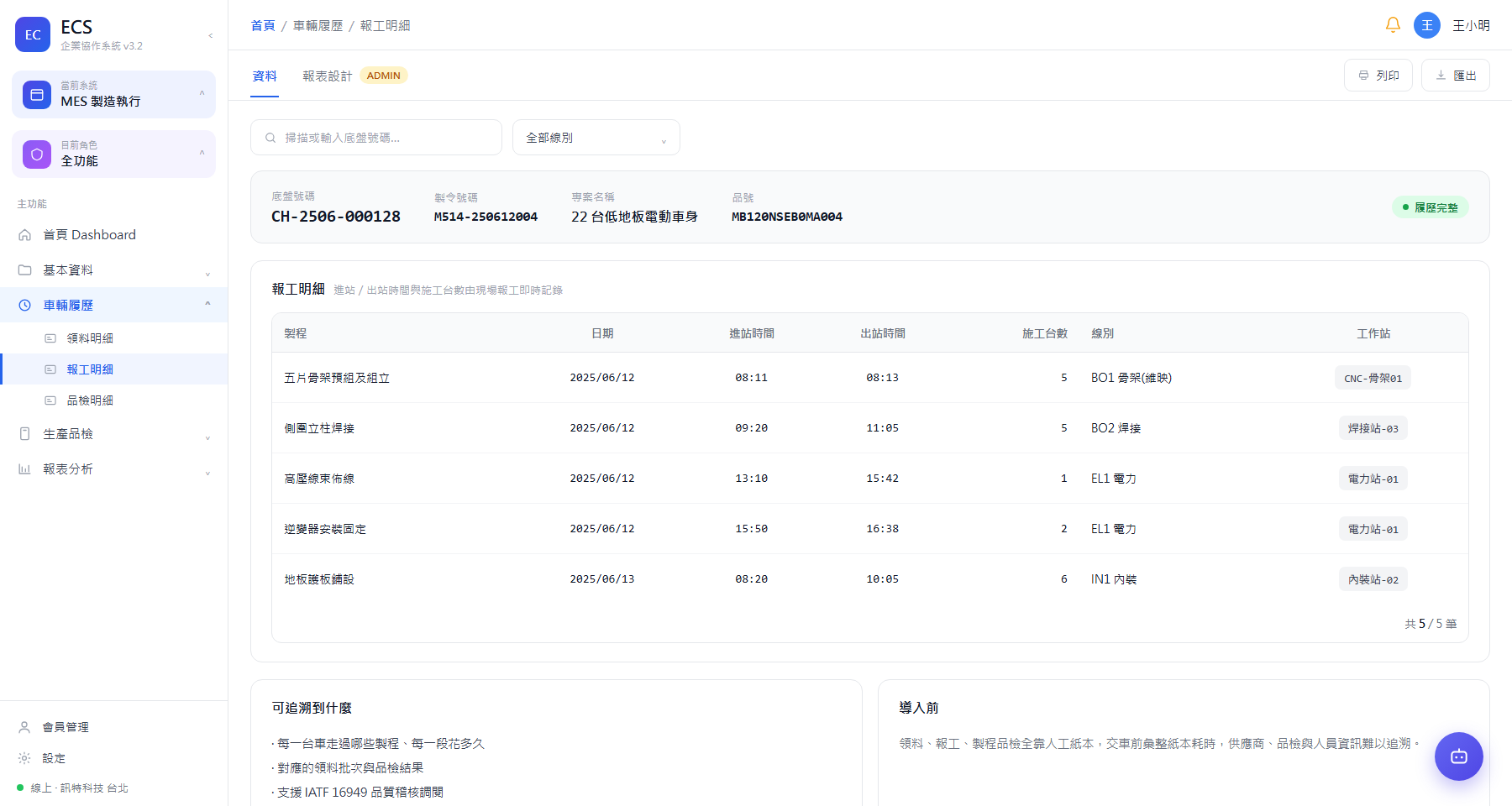
Task: Open the user avatar 王 menu
Action: coord(1427,25)
